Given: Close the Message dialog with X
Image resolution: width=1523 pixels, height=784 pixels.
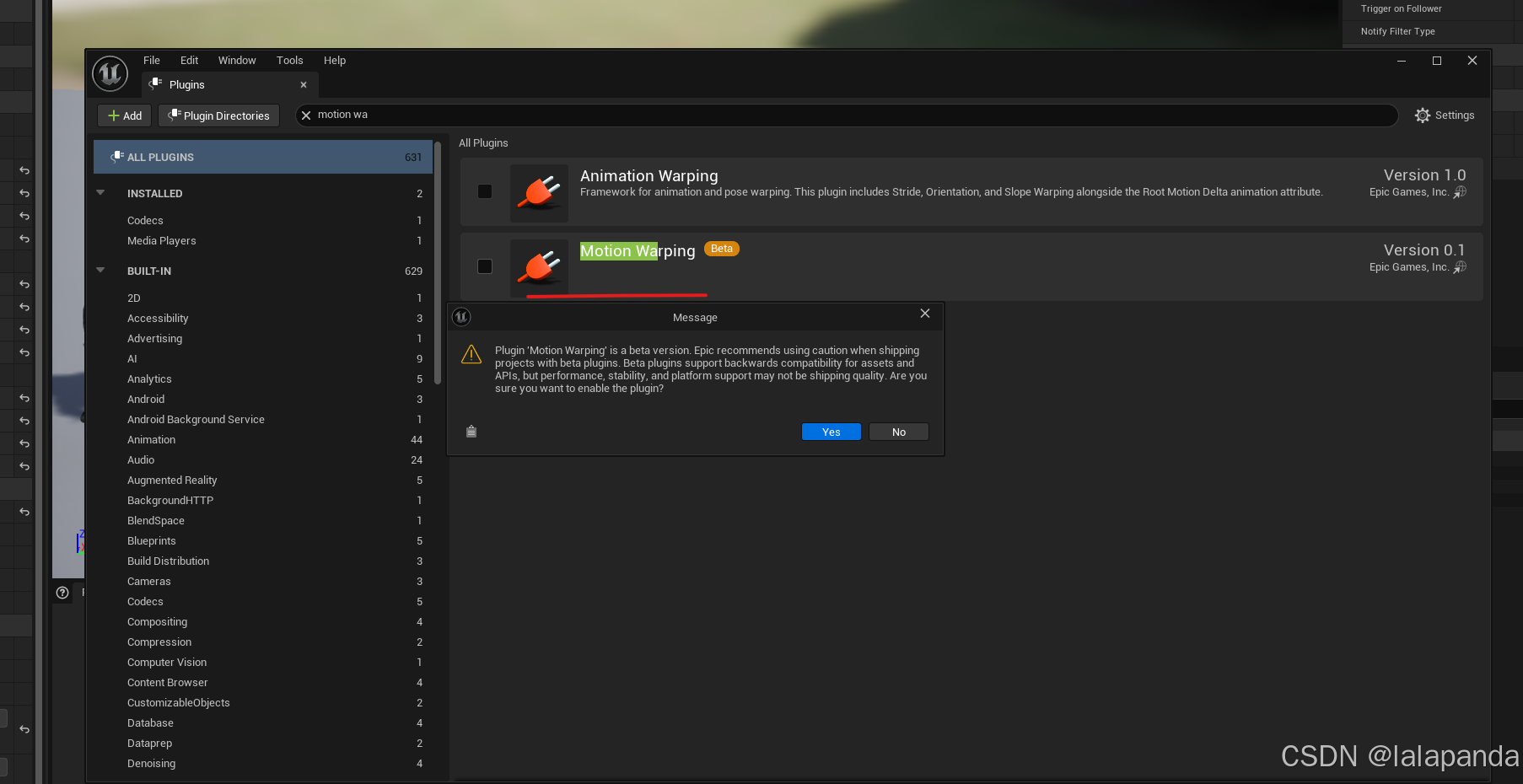Looking at the screenshot, I should [925, 314].
